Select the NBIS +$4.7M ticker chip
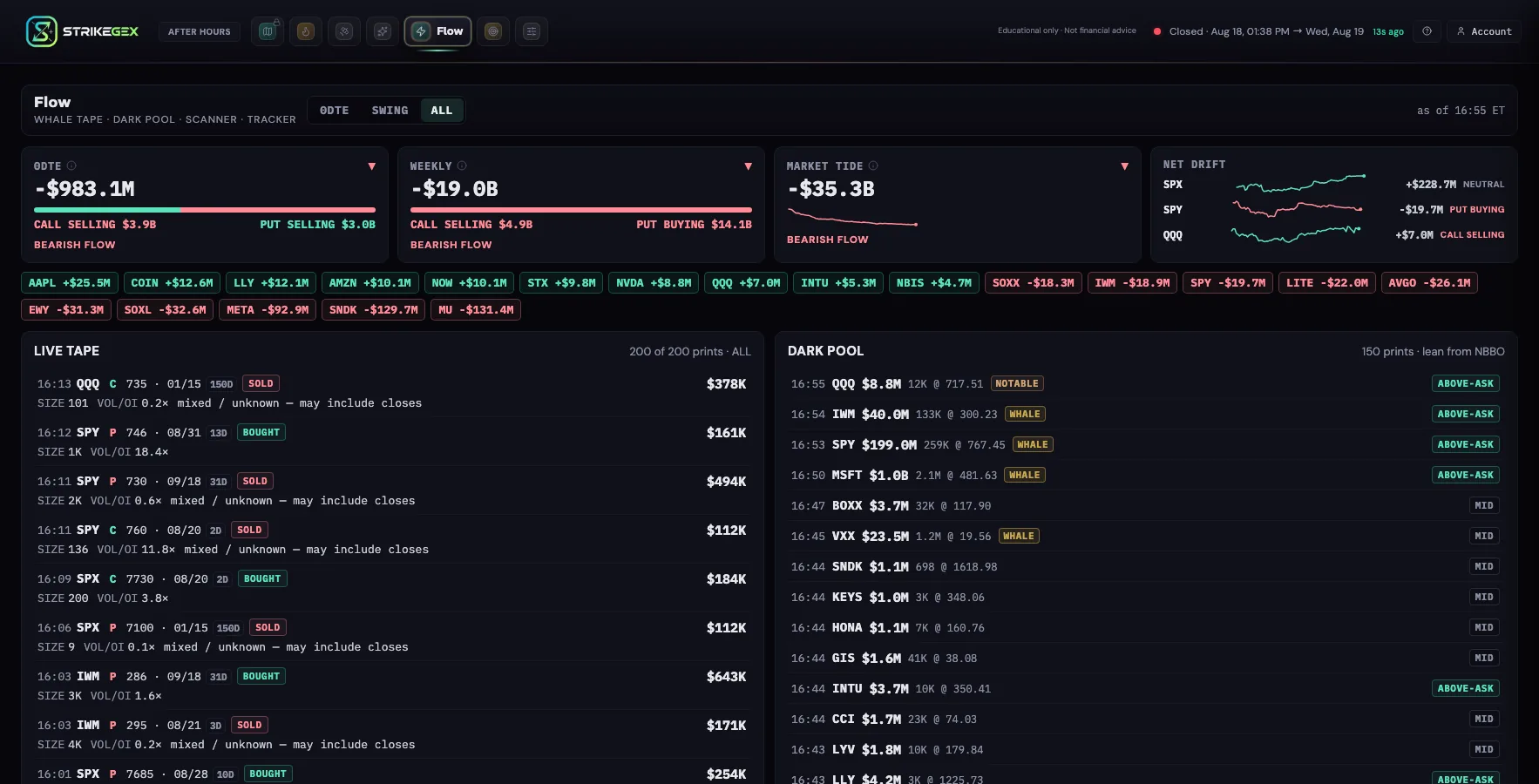The height and width of the screenshot is (784, 1539). pyautogui.click(x=934, y=283)
